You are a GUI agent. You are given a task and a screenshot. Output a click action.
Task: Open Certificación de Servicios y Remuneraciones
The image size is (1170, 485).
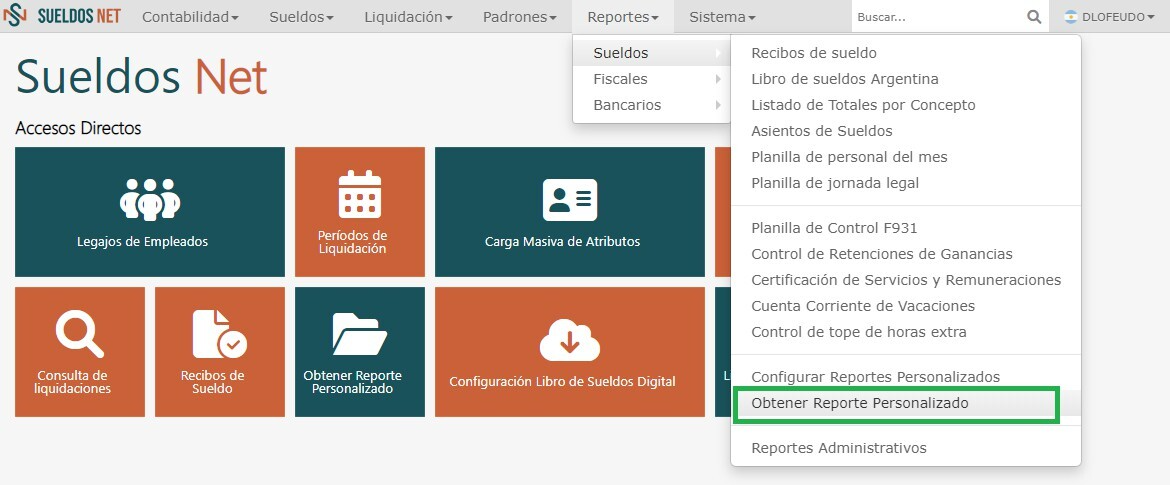[905, 280]
